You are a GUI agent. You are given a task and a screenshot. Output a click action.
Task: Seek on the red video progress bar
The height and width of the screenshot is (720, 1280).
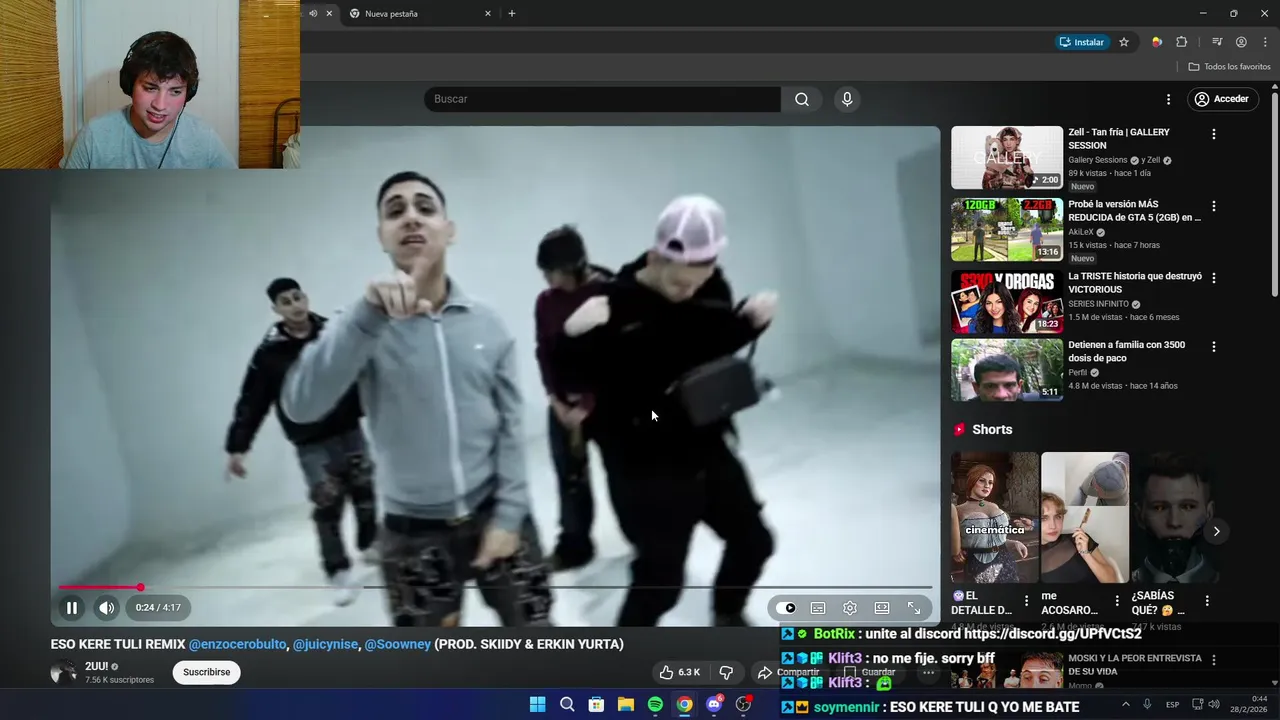click(x=99, y=587)
